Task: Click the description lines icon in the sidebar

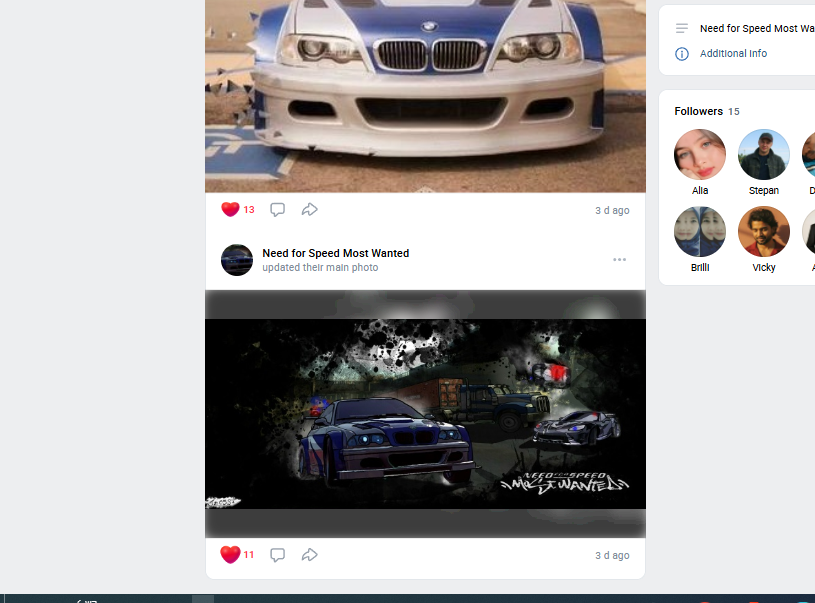Action: [x=681, y=28]
